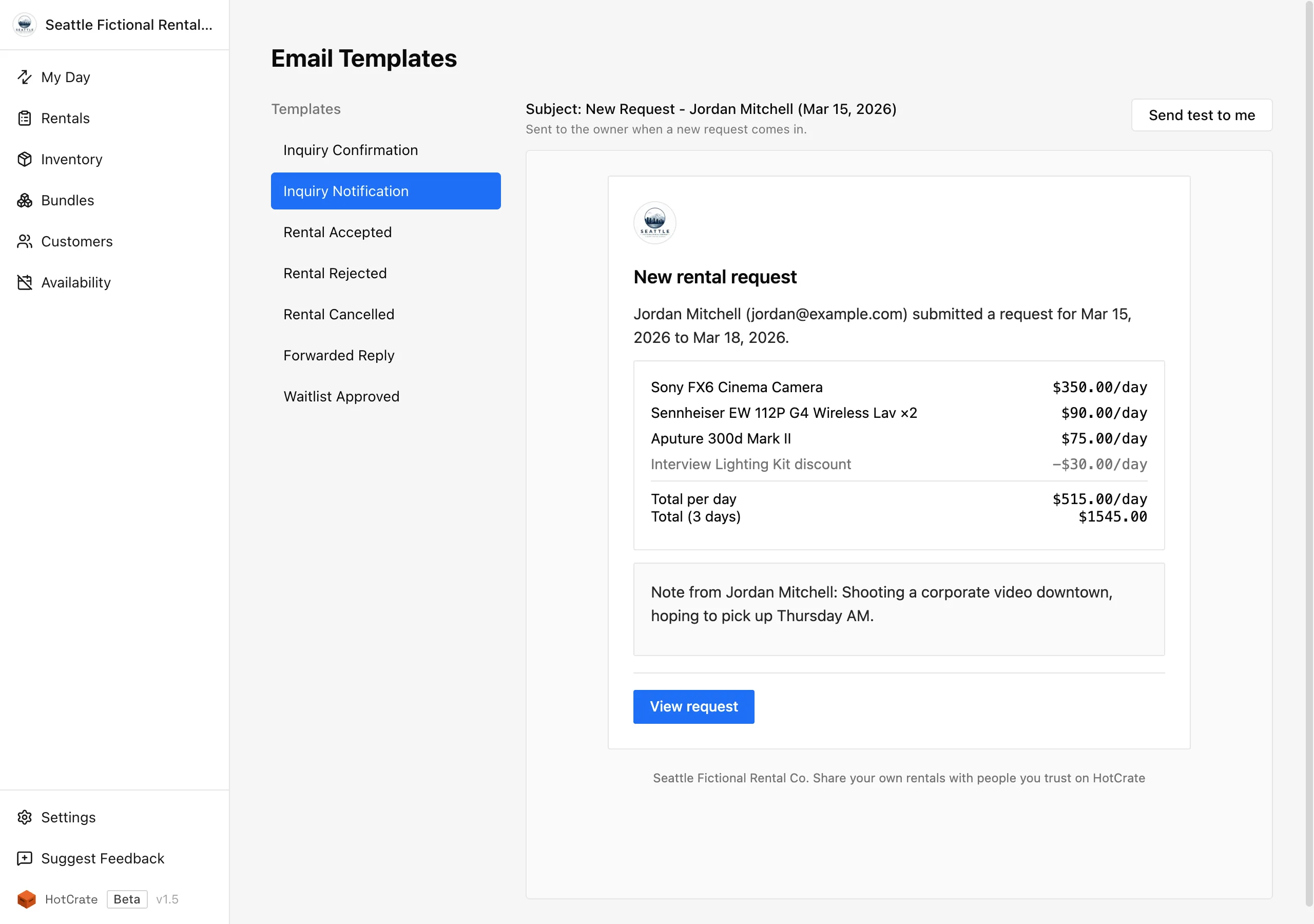Screen dimensions: 1314x924
Task: Click the HotCrate brand name
Action: click(x=71, y=899)
